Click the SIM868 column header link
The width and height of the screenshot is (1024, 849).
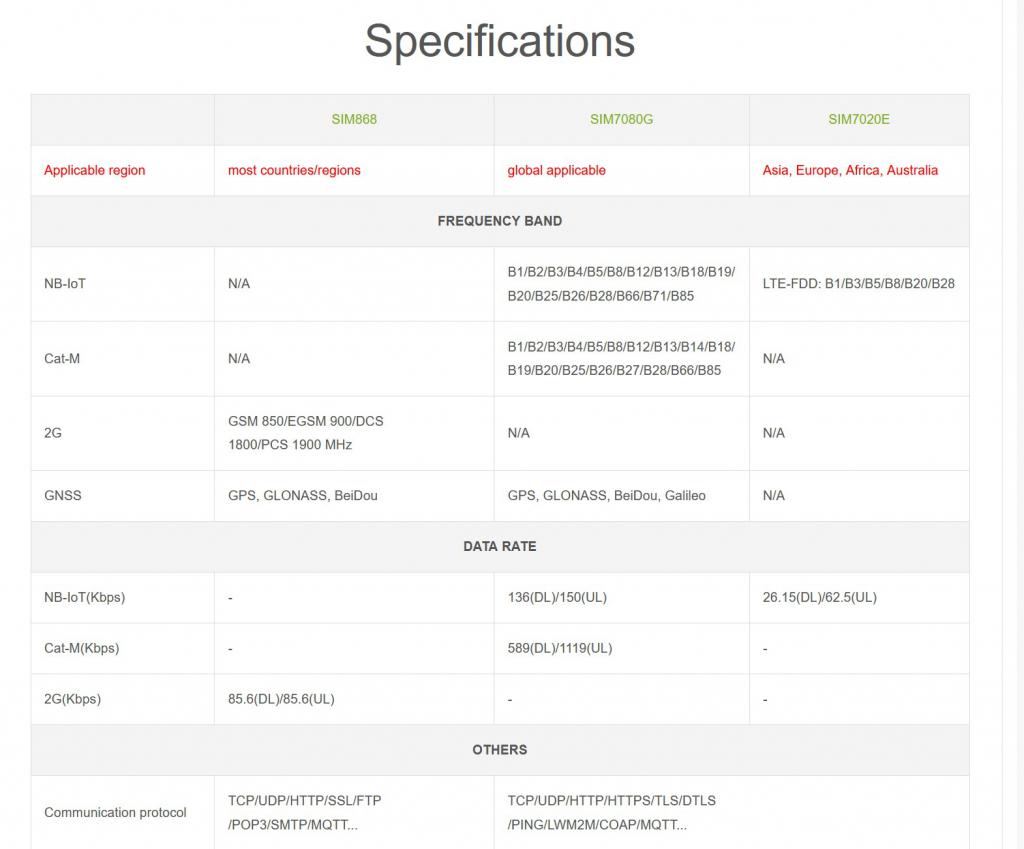[x=354, y=119]
